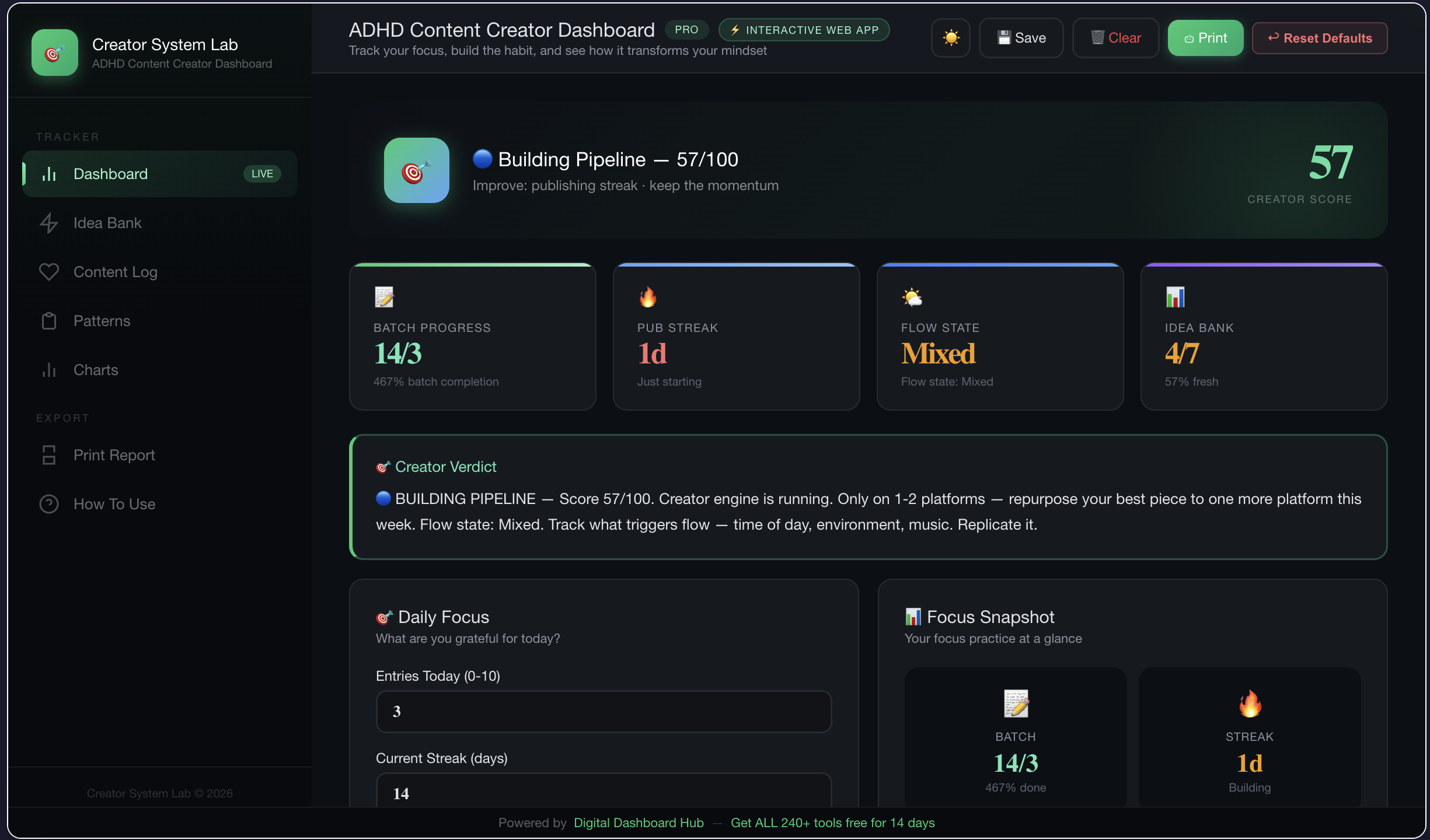
Task: Click the Entries Today input field
Action: (604, 712)
